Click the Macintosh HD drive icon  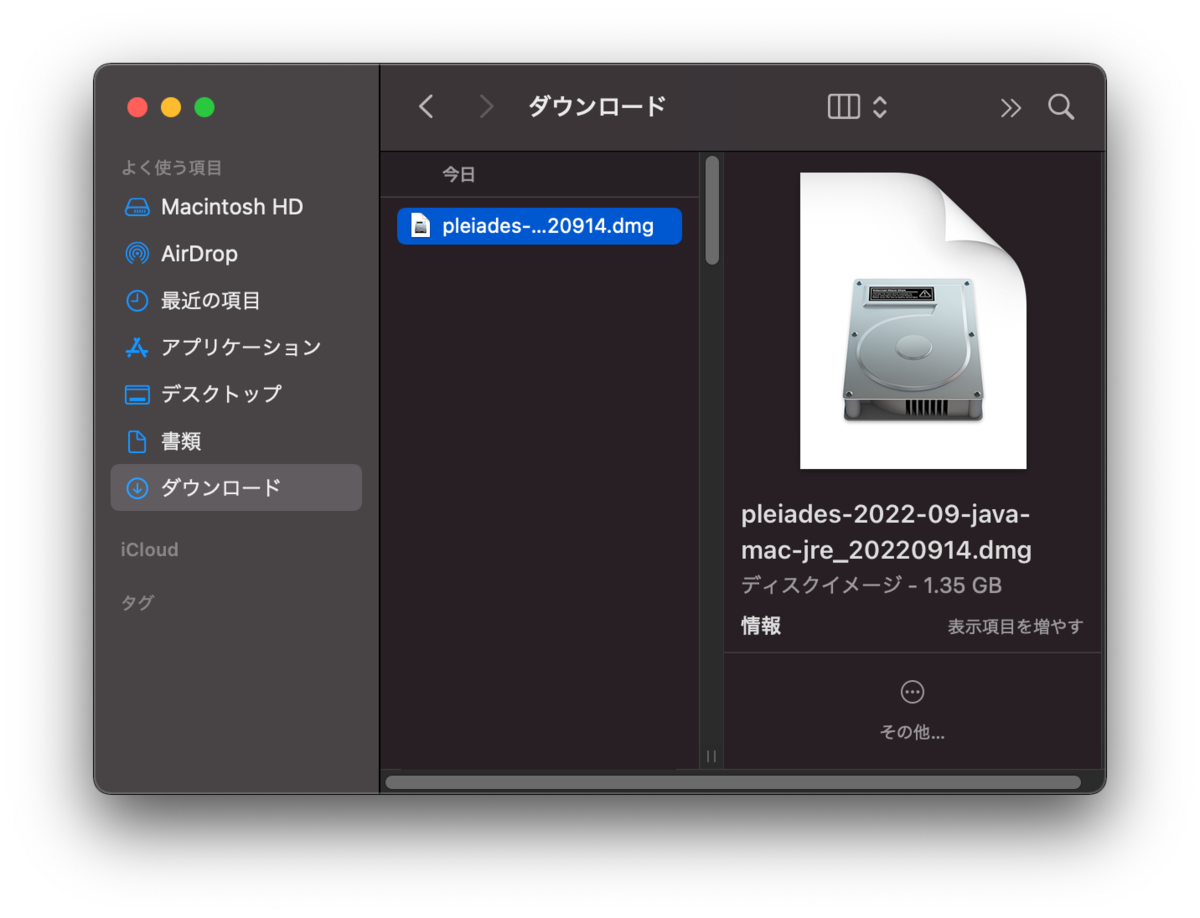[137, 207]
